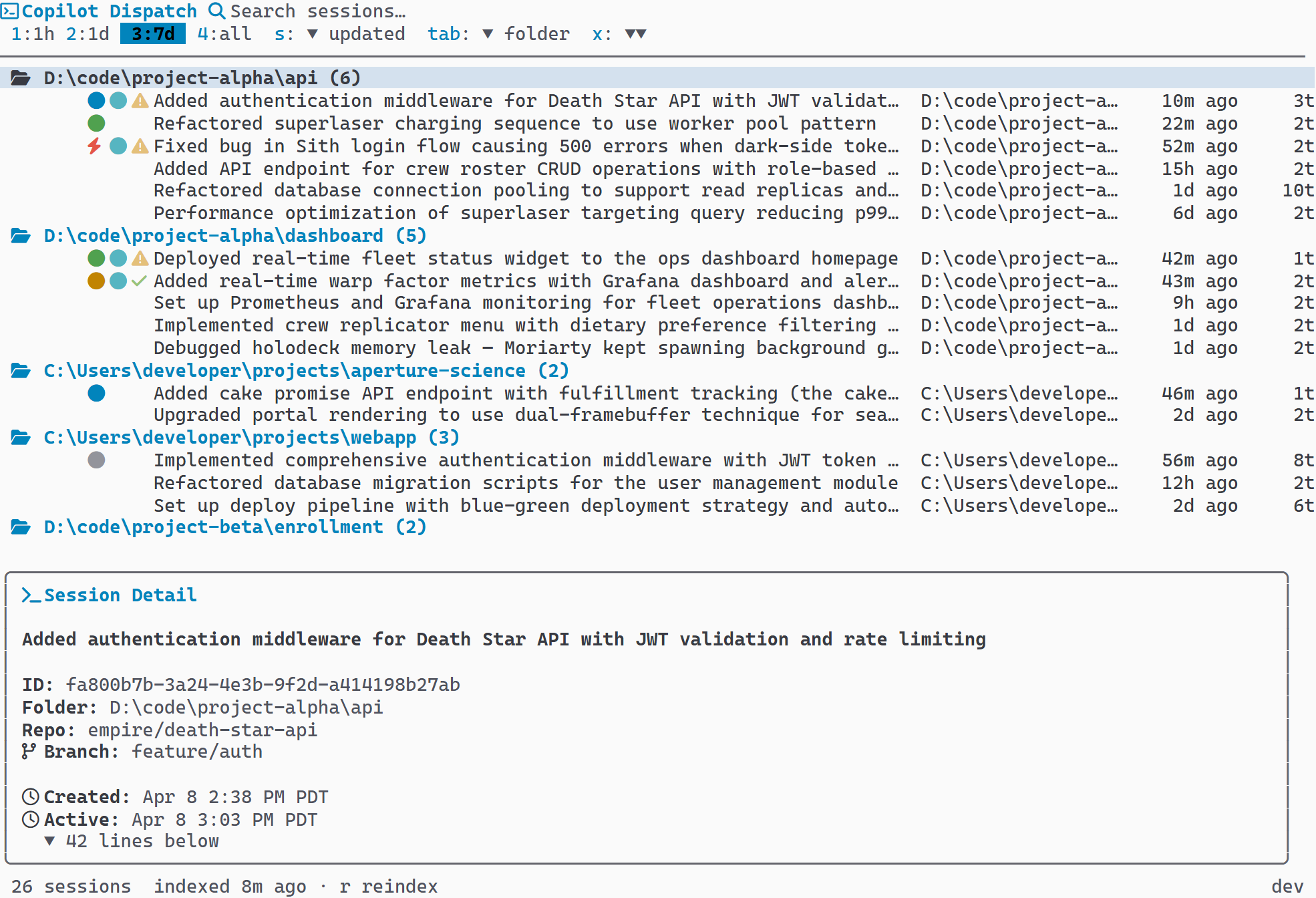Select 'Set up Prometheus and Grafana monitoring' session
The width and height of the screenshot is (1316, 898).
pos(658,303)
